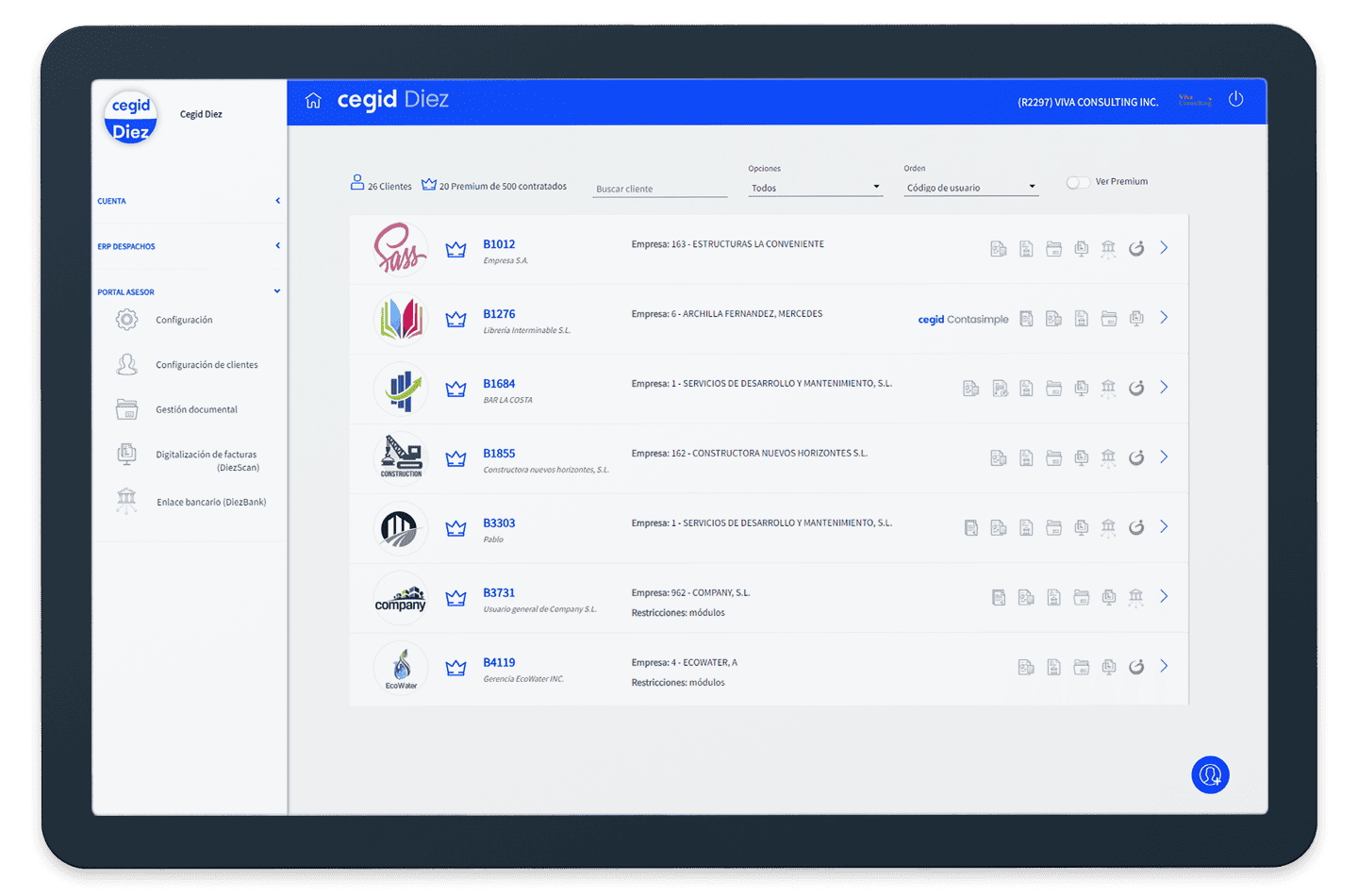This screenshot has width=1358, height=896.
Task: Open Configuración de clientes menu item
Action: click(x=206, y=365)
